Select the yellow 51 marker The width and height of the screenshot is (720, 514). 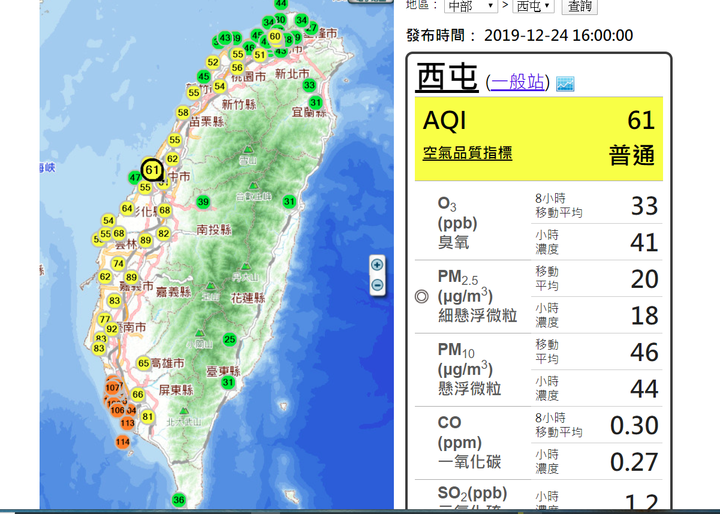point(260,56)
